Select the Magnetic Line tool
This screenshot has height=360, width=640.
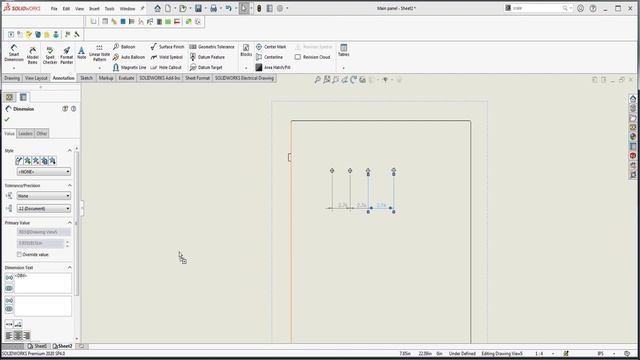coord(129,67)
